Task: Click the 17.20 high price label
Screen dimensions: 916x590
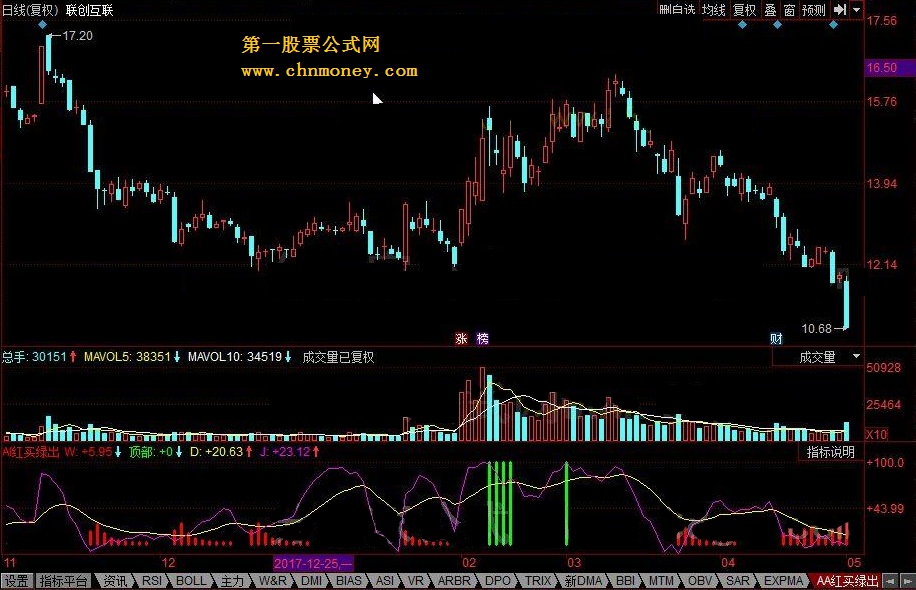Action: (x=78, y=36)
